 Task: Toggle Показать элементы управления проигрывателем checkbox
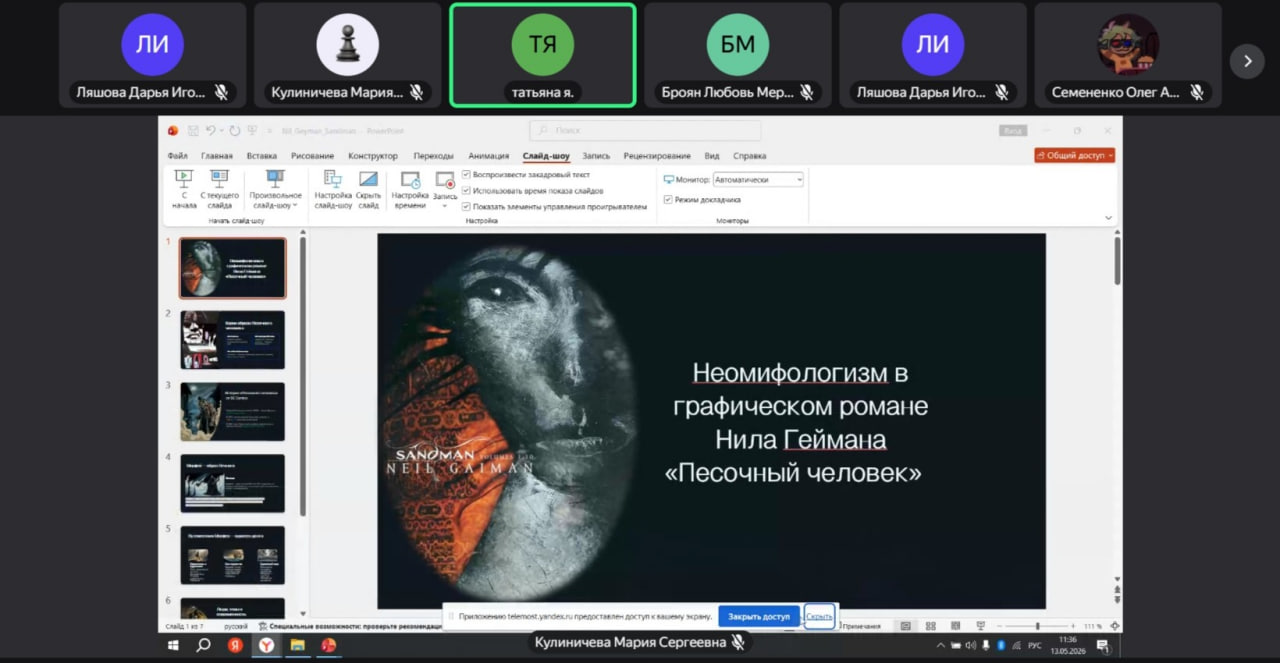(466, 206)
